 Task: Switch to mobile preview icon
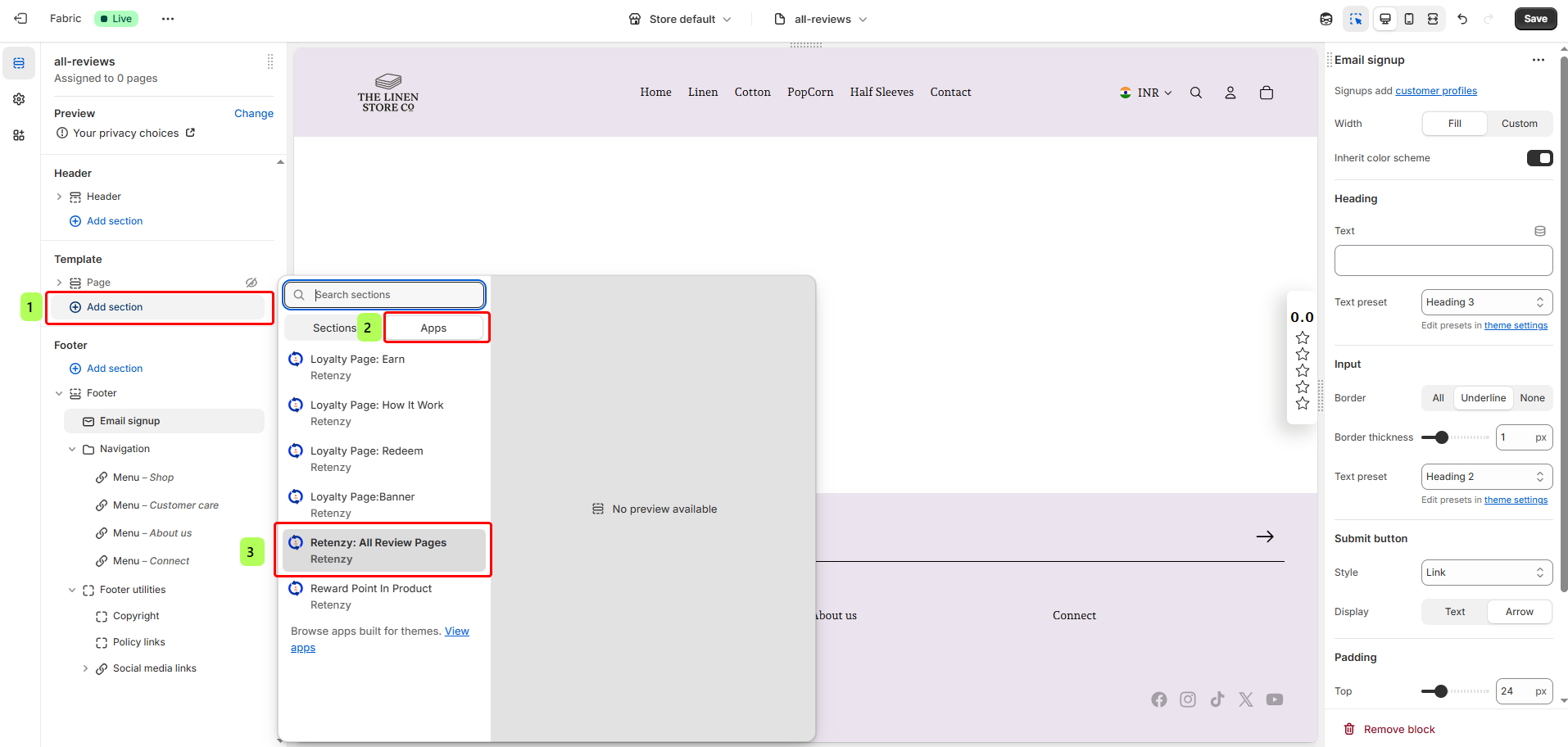1409,19
